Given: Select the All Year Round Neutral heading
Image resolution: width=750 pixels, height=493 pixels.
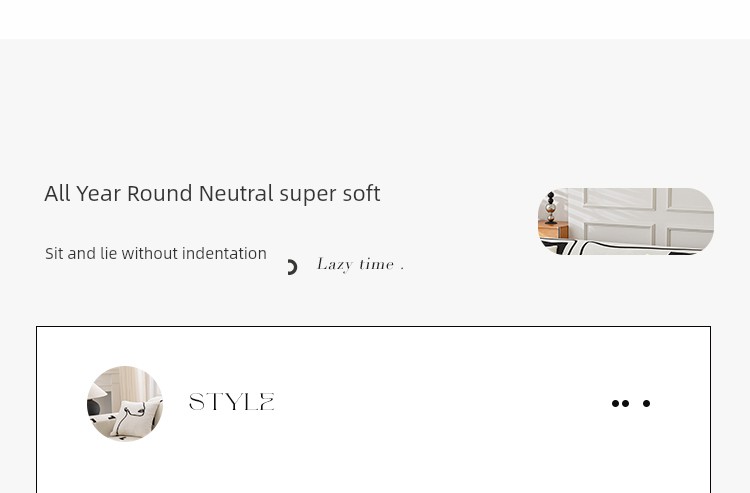Looking at the screenshot, I should (212, 194).
